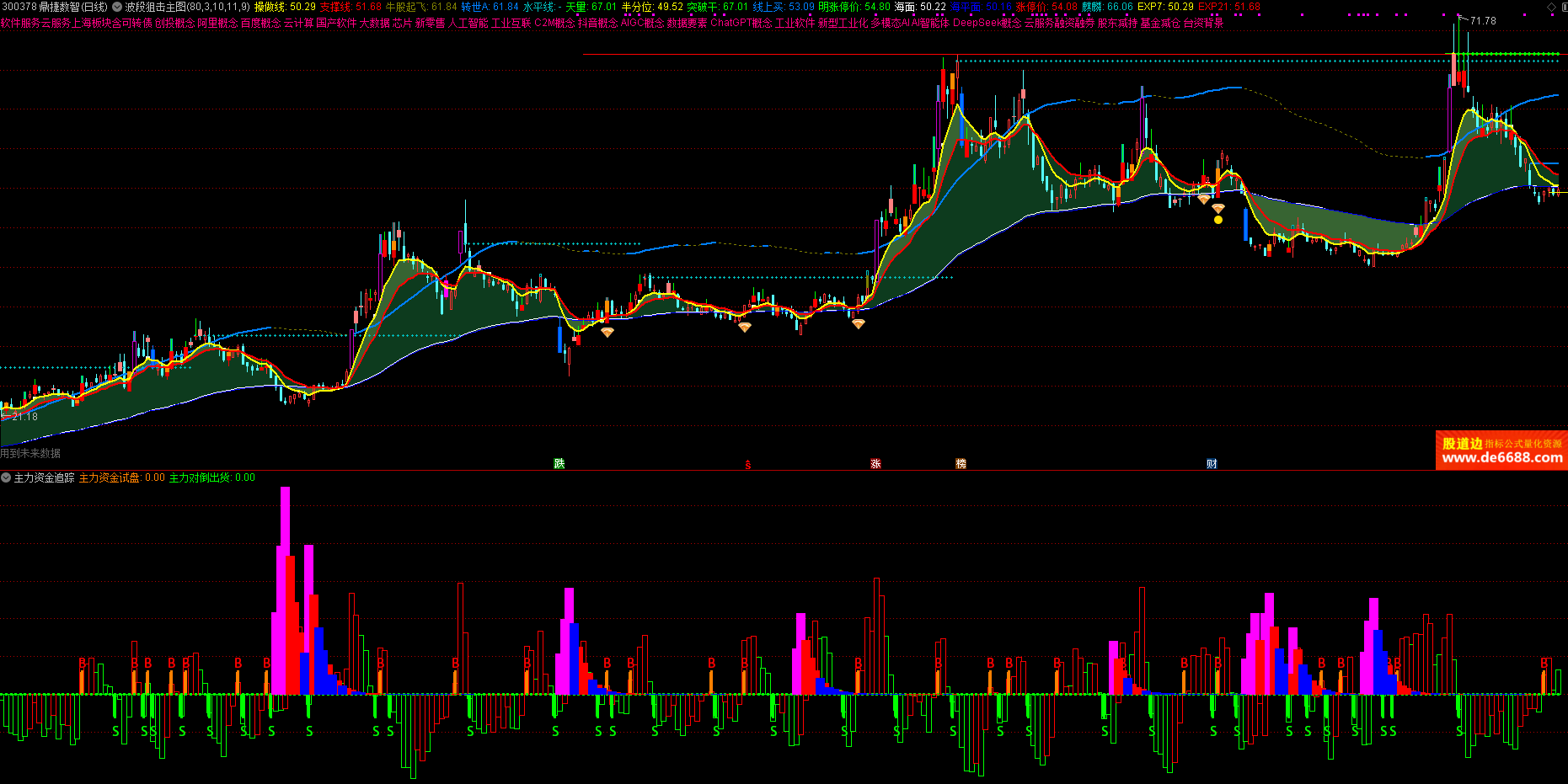This screenshot has width=1568, height=784.
Task: Click the 21.18 low price label
Action: coord(24,416)
